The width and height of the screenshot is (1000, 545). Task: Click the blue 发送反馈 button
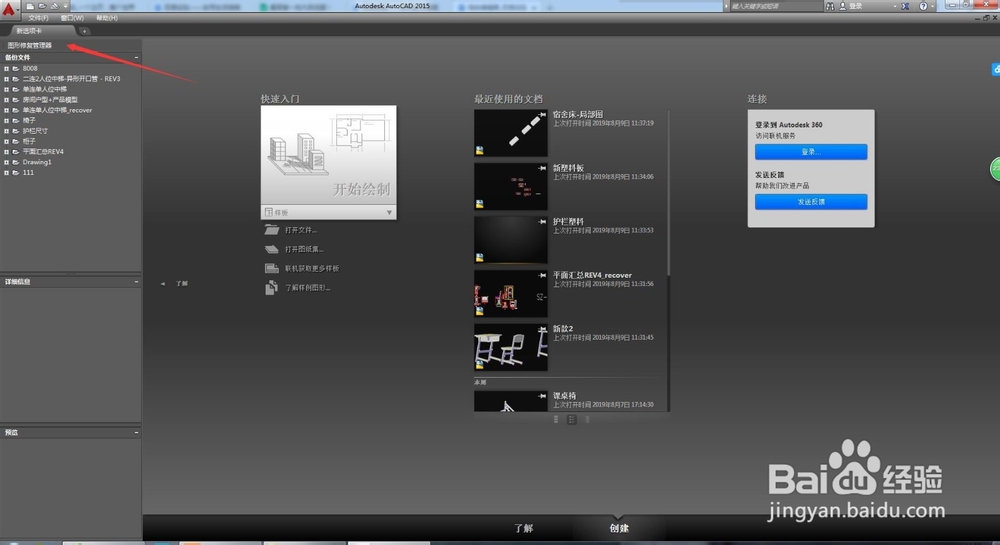[811, 202]
